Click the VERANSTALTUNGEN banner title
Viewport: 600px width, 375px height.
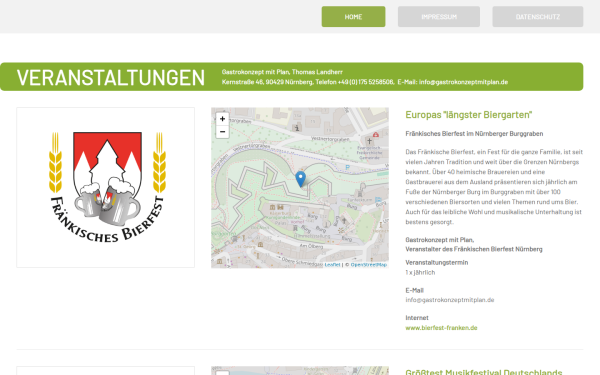111,78
